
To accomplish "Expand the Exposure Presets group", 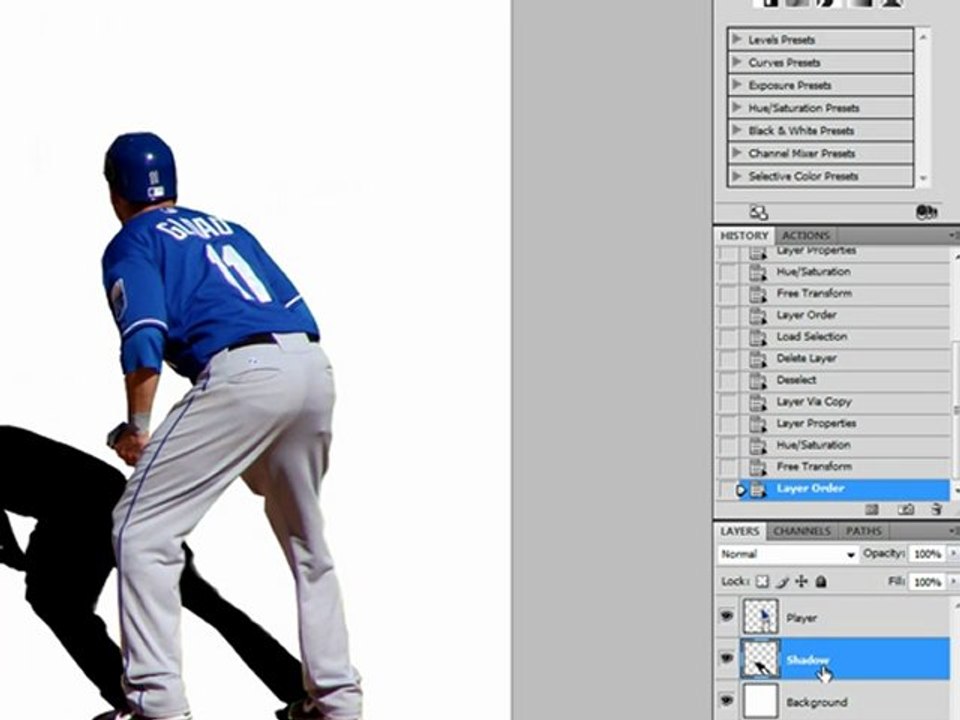I will pyautogui.click(x=737, y=85).
